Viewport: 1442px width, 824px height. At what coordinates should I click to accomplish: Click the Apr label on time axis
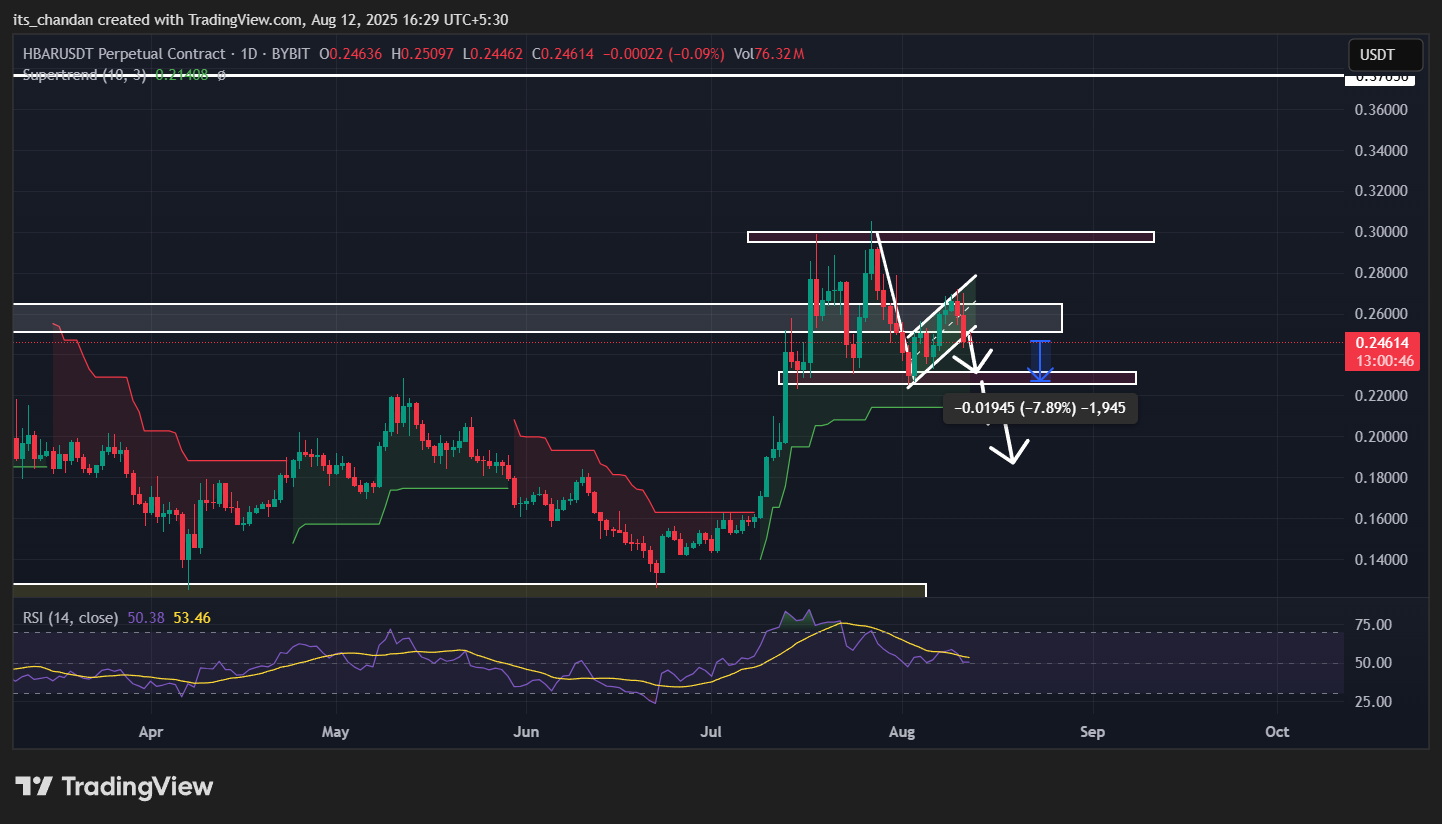[x=151, y=732]
